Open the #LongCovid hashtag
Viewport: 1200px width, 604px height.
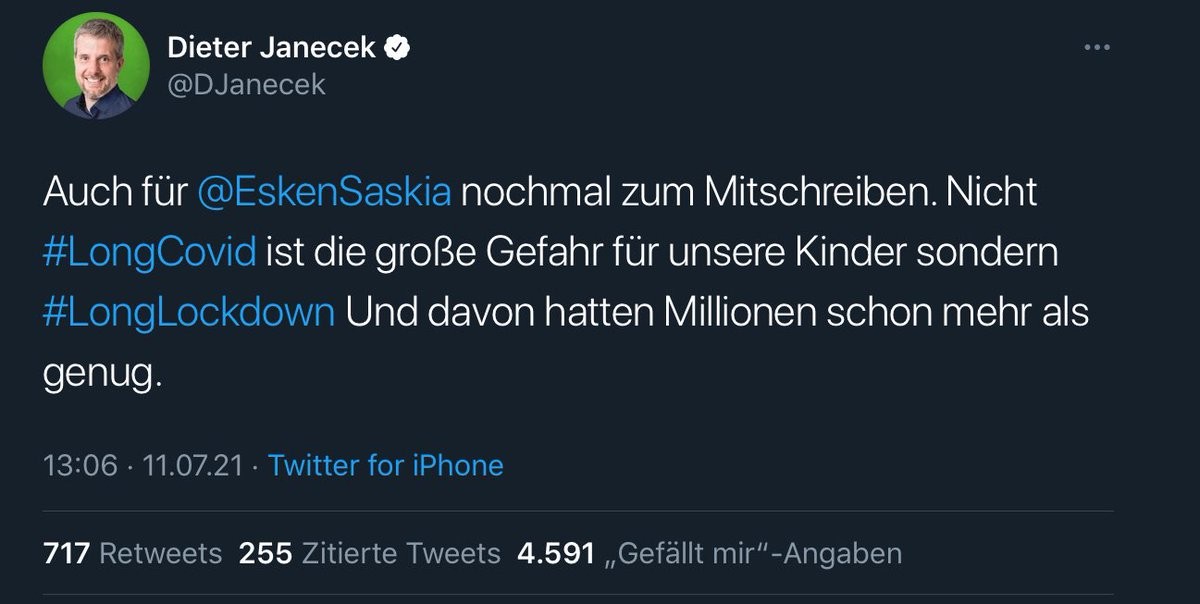150,252
